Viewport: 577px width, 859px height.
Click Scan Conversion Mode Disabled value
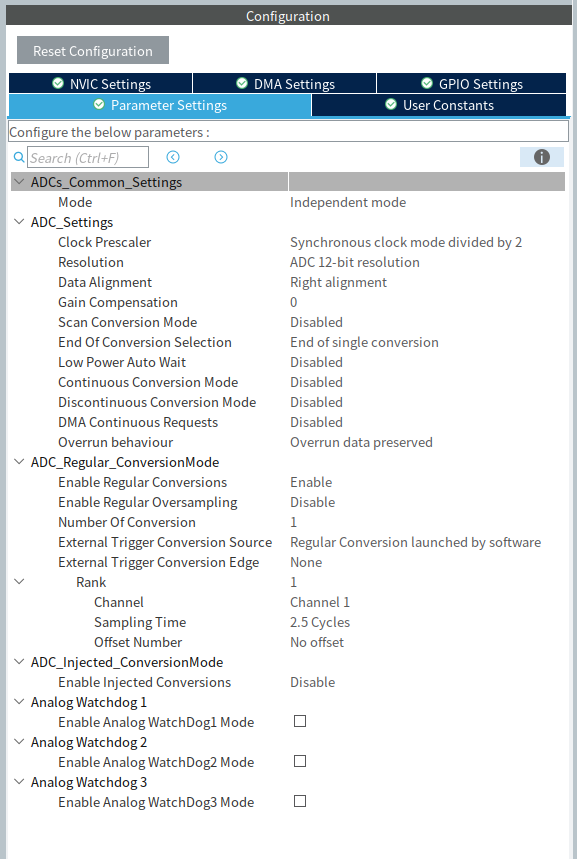pos(316,322)
